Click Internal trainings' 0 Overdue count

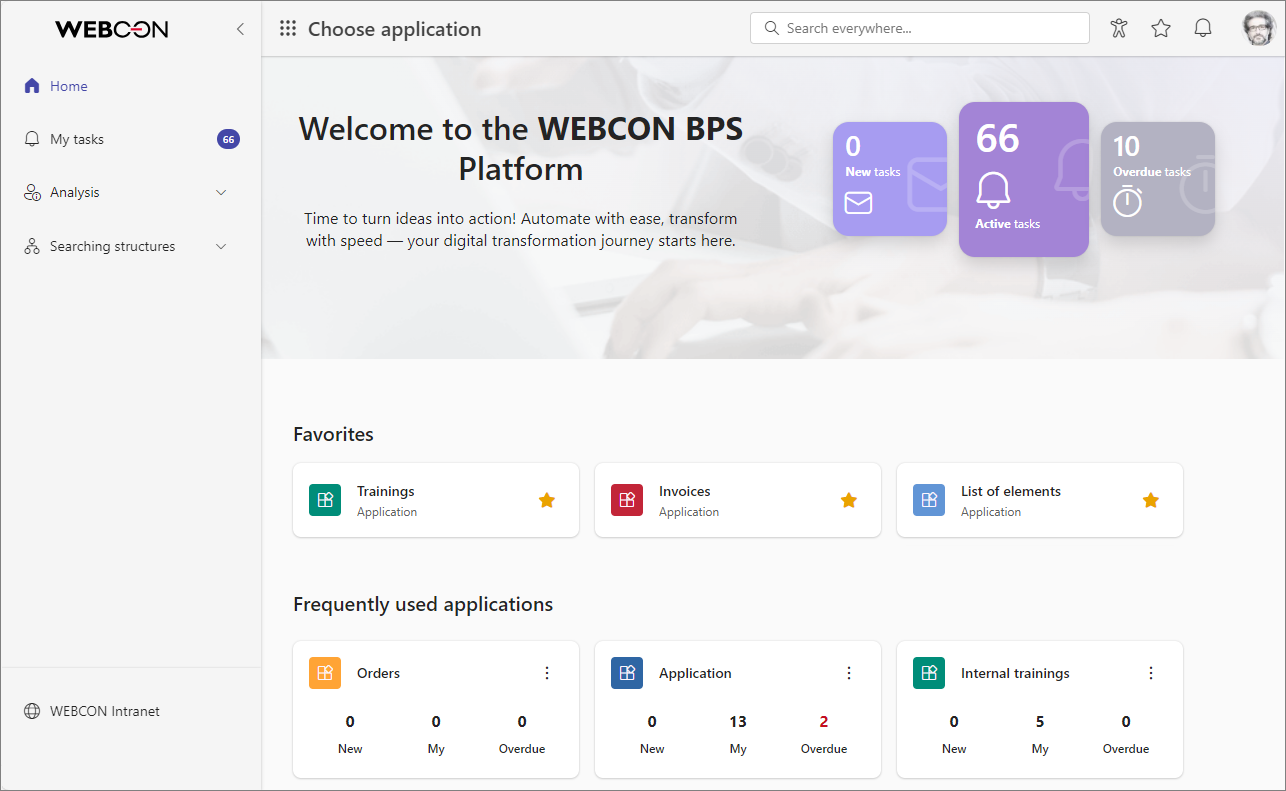pyautogui.click(x=1126, y=722)
